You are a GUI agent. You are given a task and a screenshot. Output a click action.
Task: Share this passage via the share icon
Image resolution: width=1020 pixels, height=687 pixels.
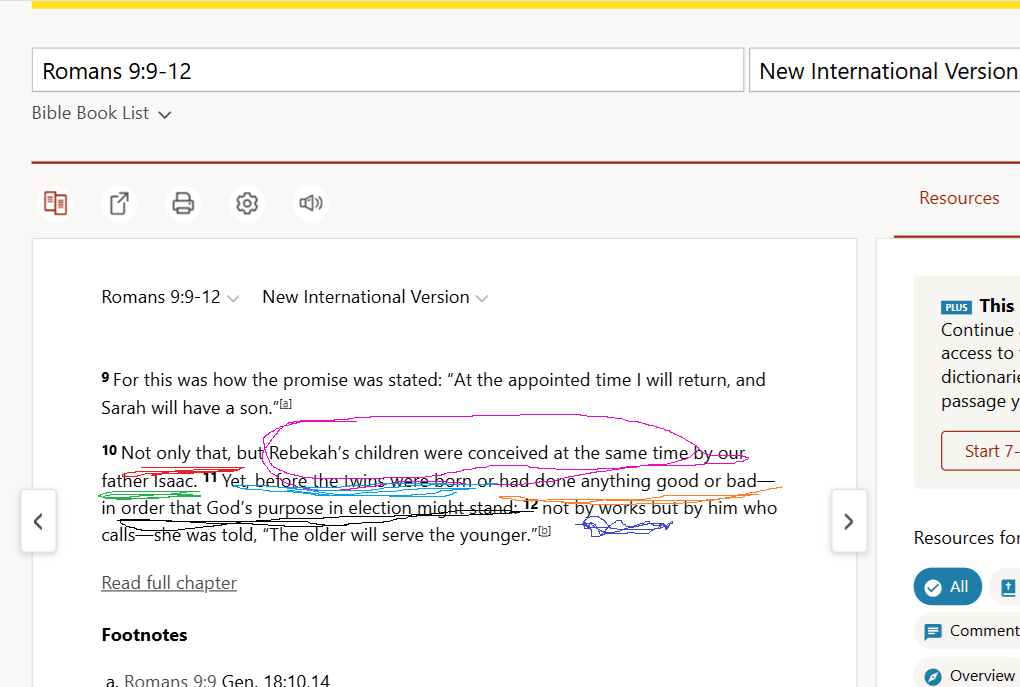(119, 202)
